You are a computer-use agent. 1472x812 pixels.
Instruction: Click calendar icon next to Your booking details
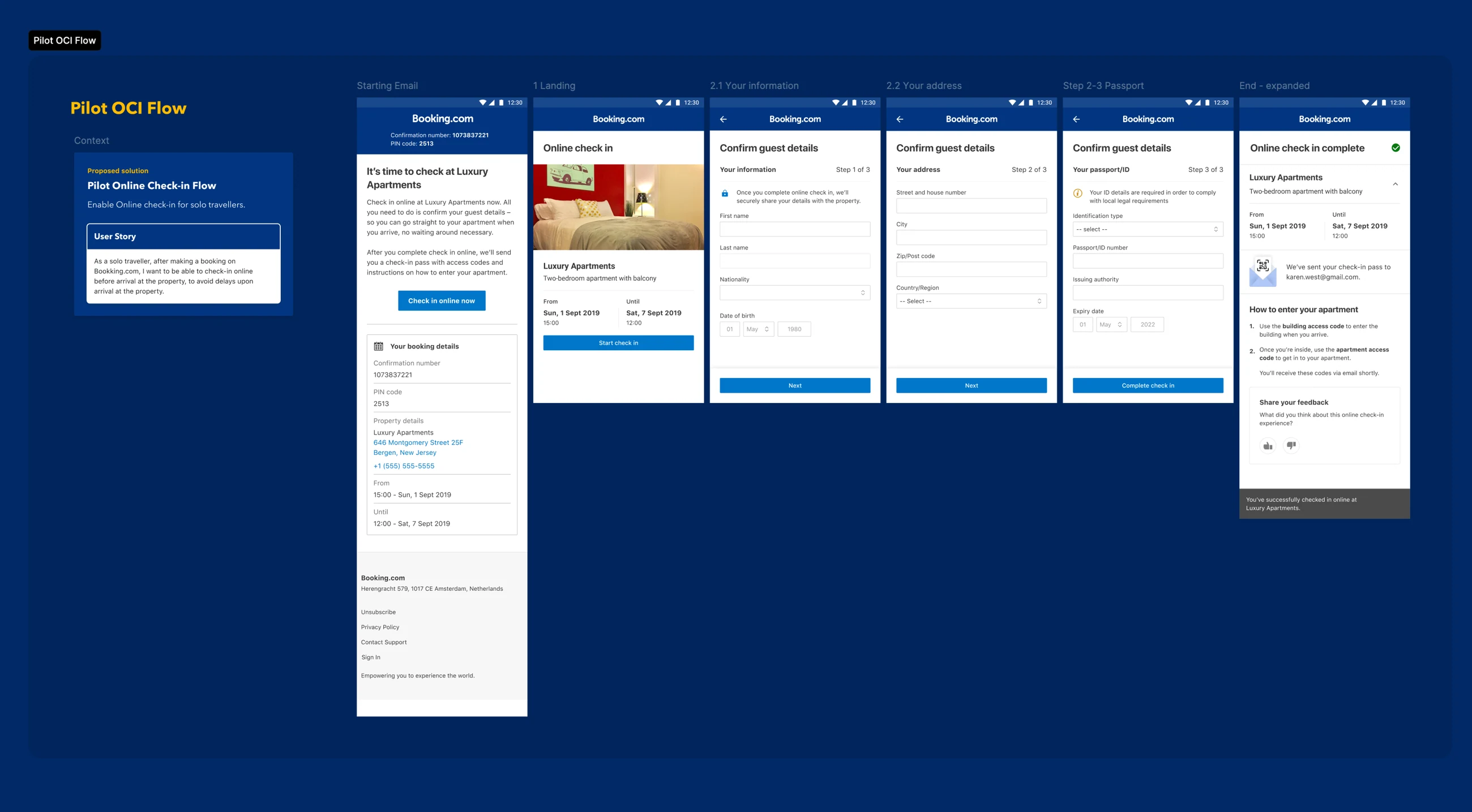click(x=378, y=347)
